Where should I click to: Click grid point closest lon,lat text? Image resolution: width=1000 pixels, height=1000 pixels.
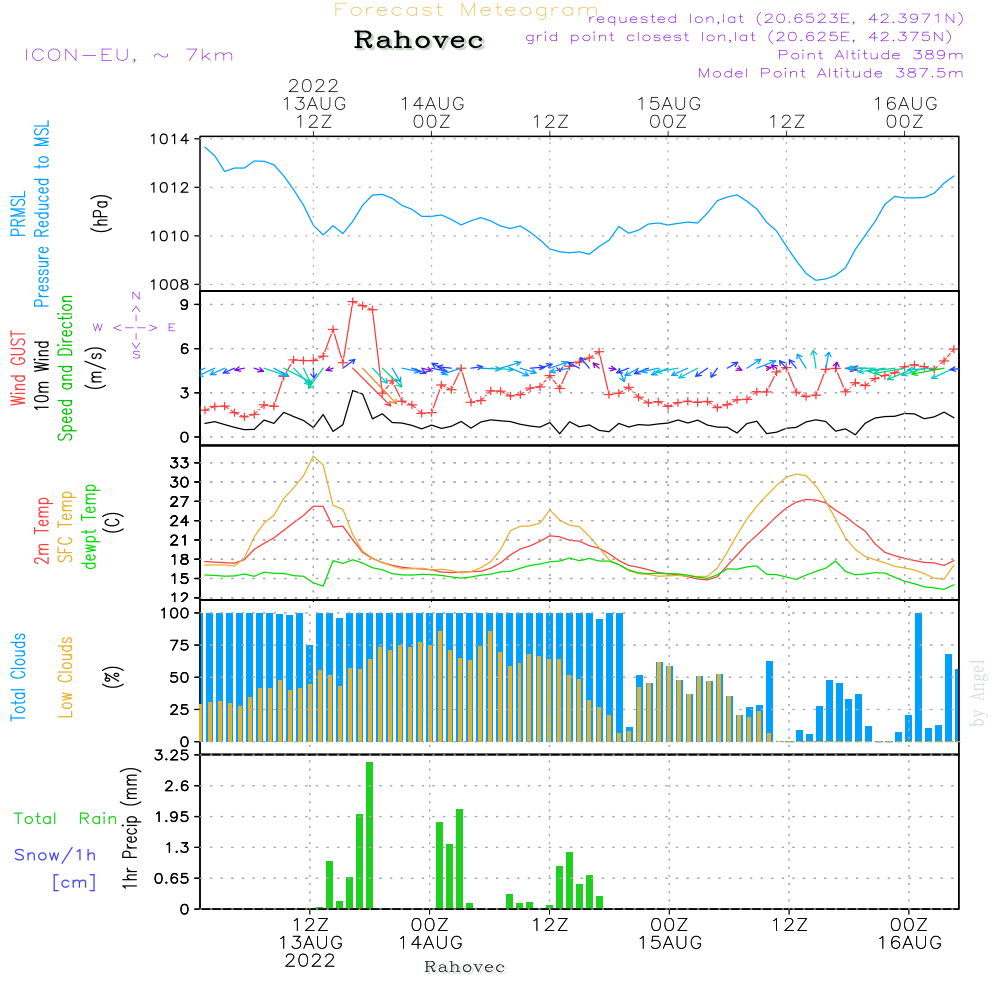739,37
